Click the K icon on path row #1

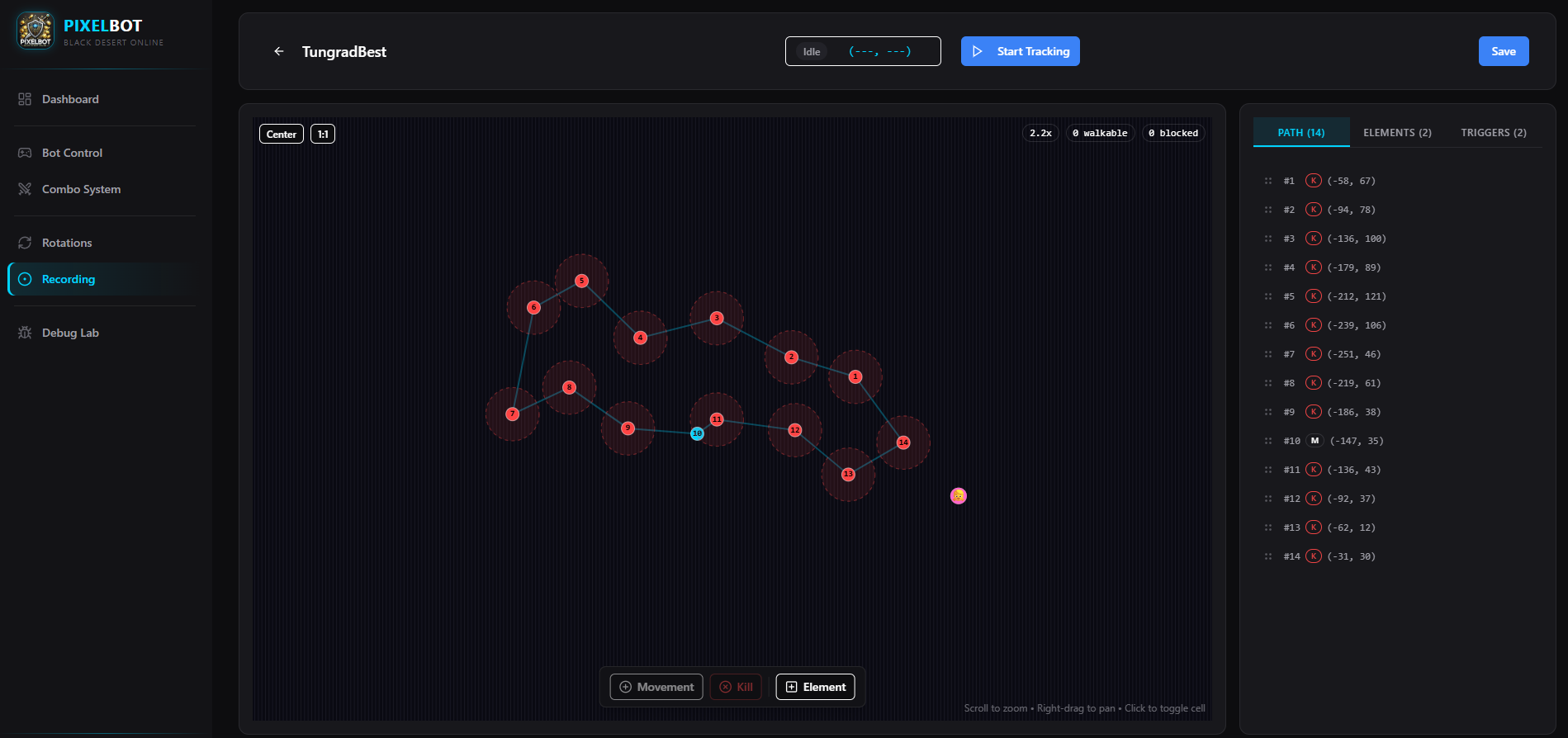(1313, 181)
